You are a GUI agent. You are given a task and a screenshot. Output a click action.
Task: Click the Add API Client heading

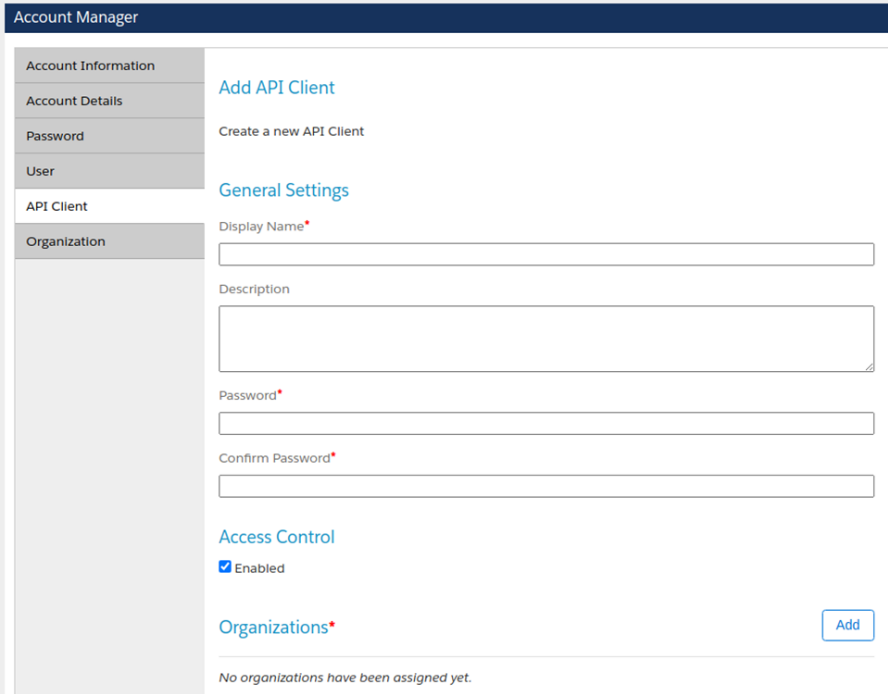276,88
